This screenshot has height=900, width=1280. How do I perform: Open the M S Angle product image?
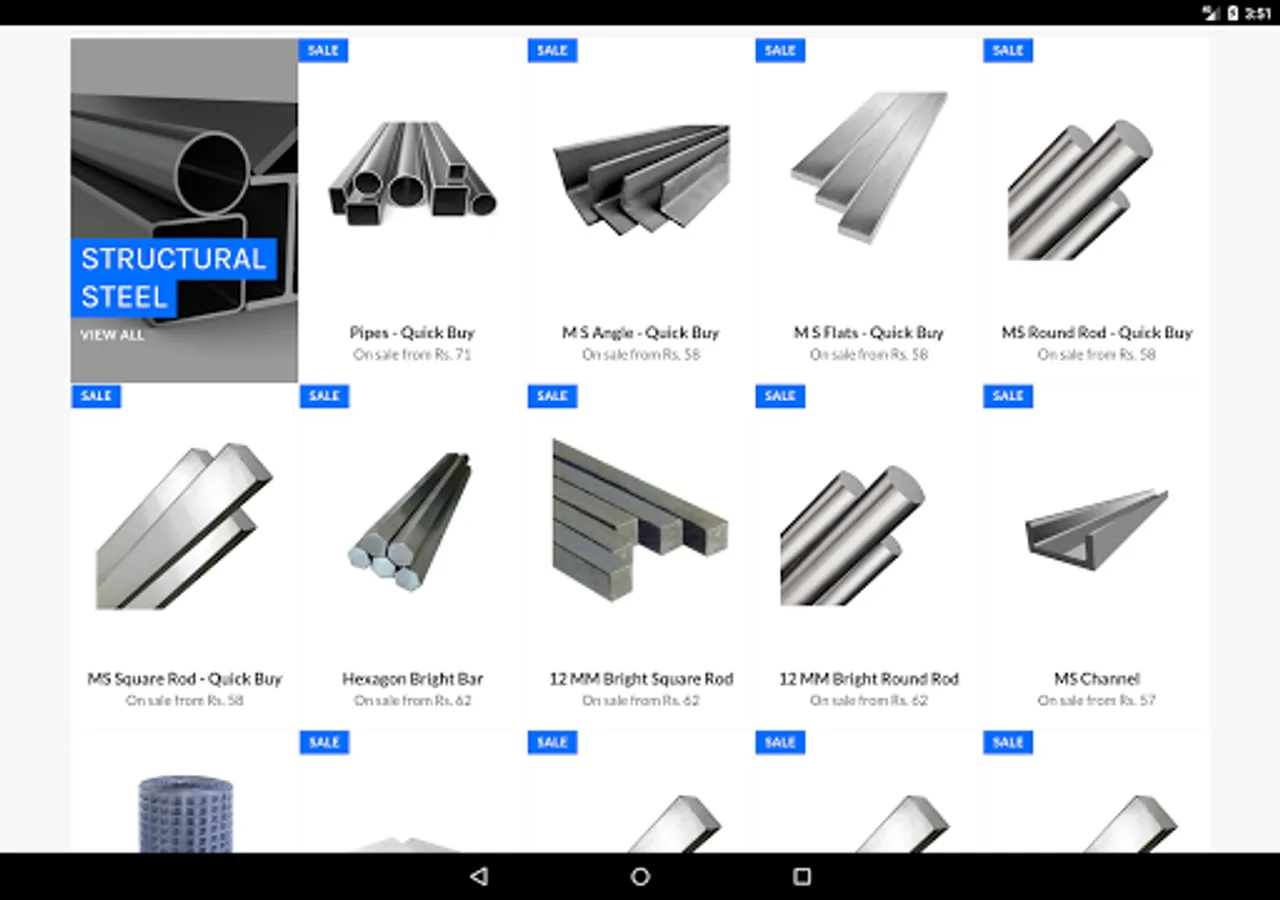[641, 179]
